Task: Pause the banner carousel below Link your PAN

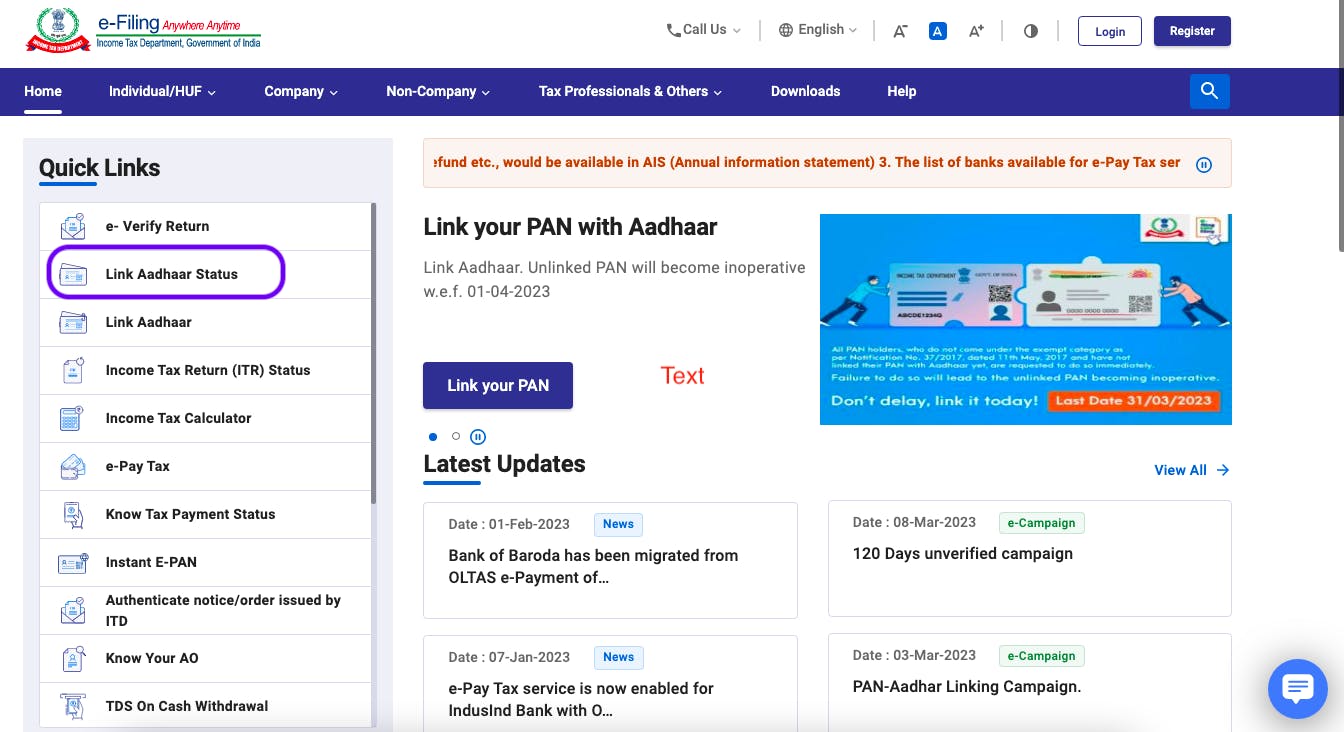Action: point(478,437)
